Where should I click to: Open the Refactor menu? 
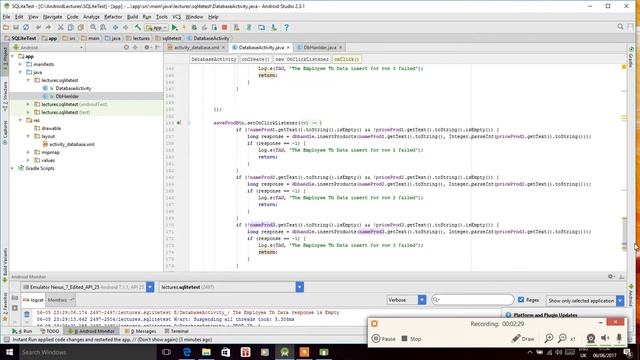[113, 17]
